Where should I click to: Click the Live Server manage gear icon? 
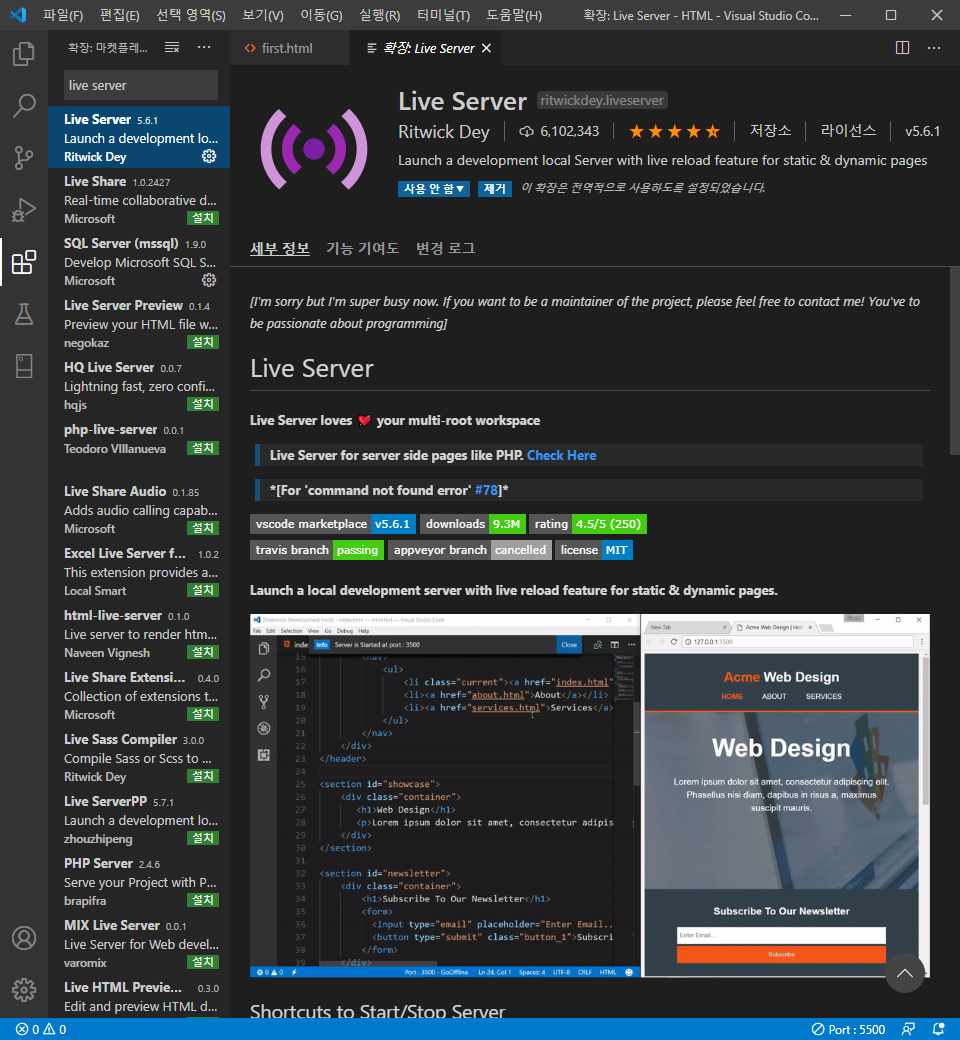click(x=209, y=156)
